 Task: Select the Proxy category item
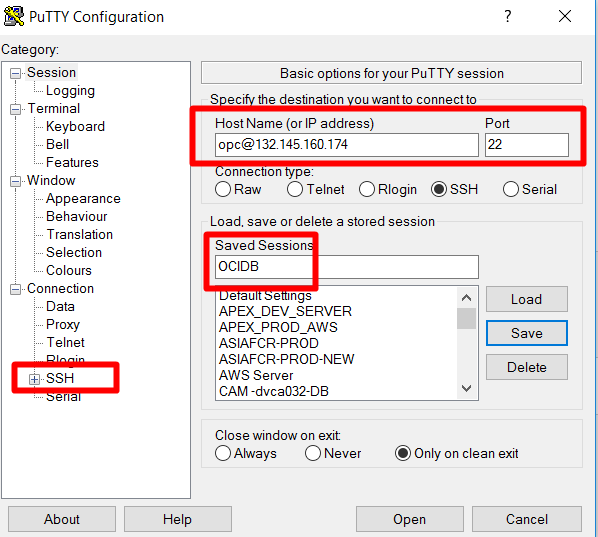click(x=63, y=324)
